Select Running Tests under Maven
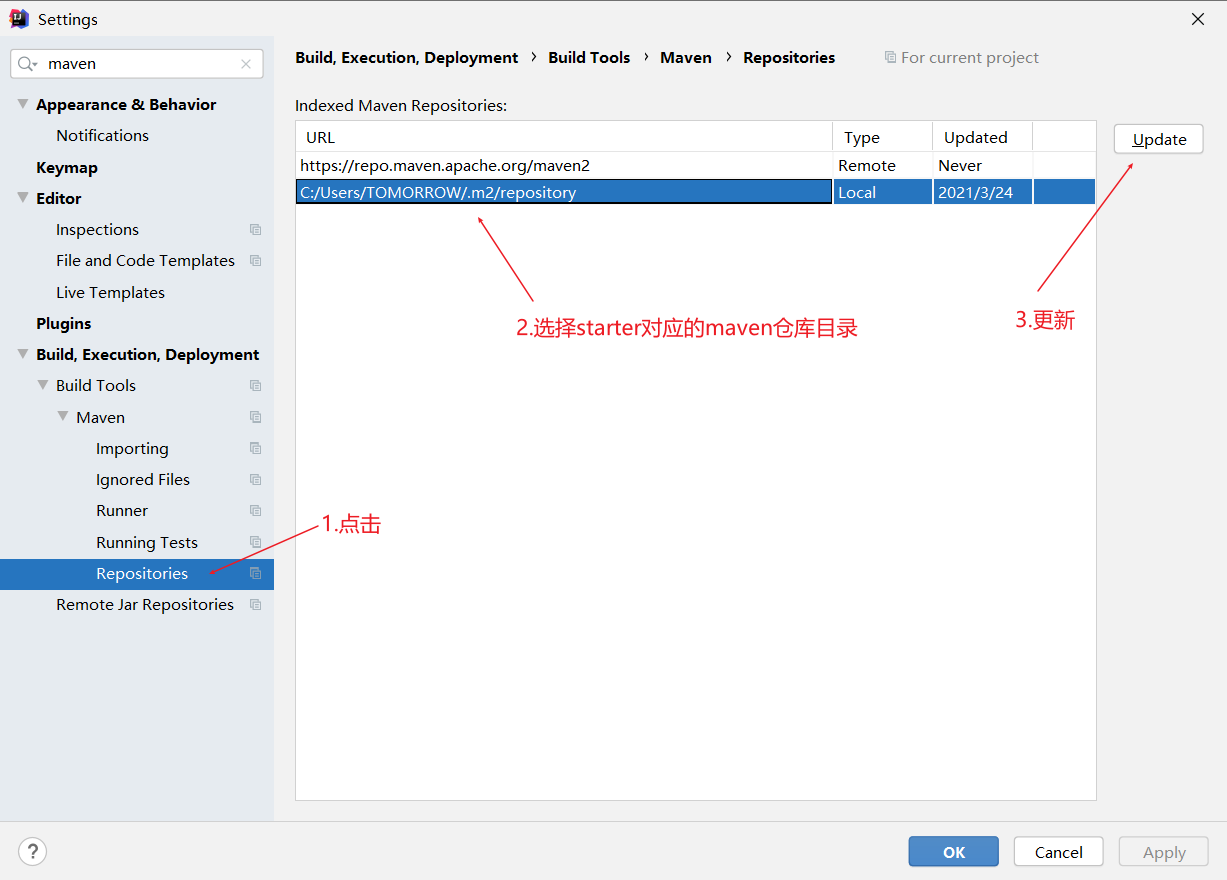1227x880 pixels. 147,542
